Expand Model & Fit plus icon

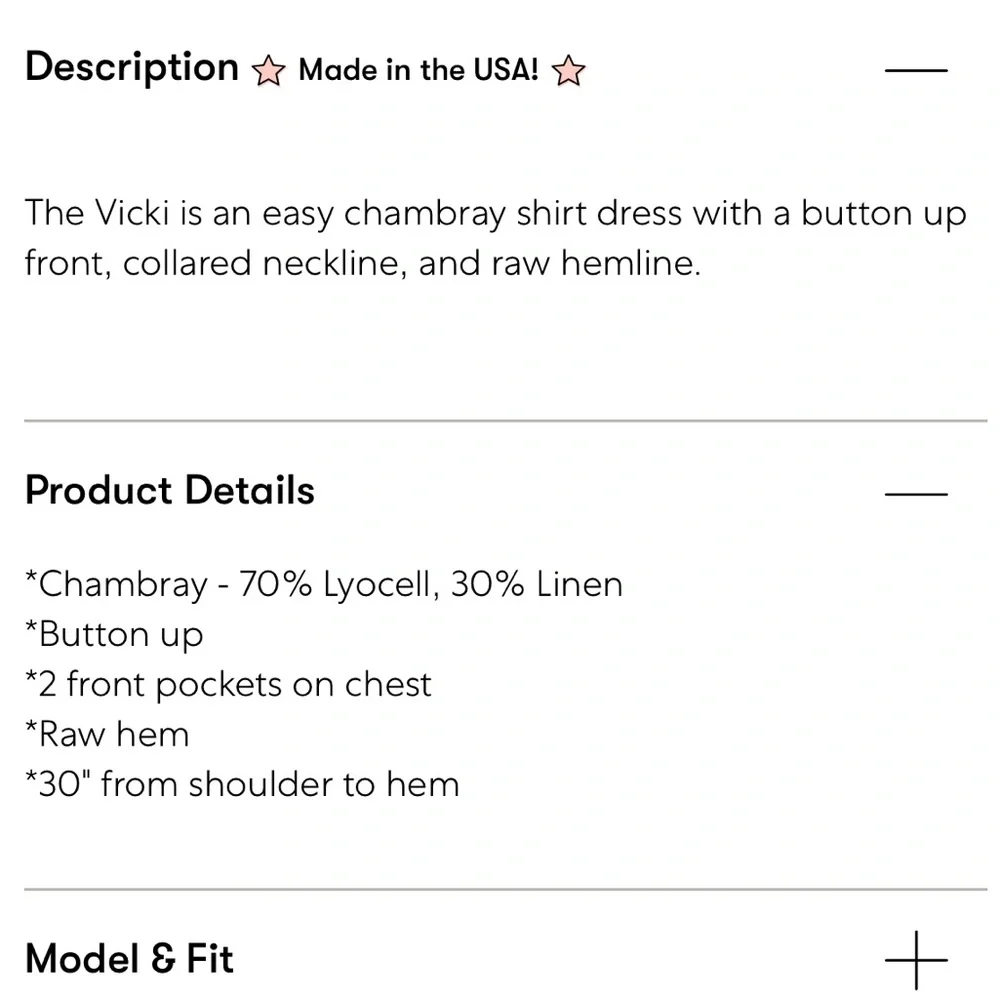916,960
